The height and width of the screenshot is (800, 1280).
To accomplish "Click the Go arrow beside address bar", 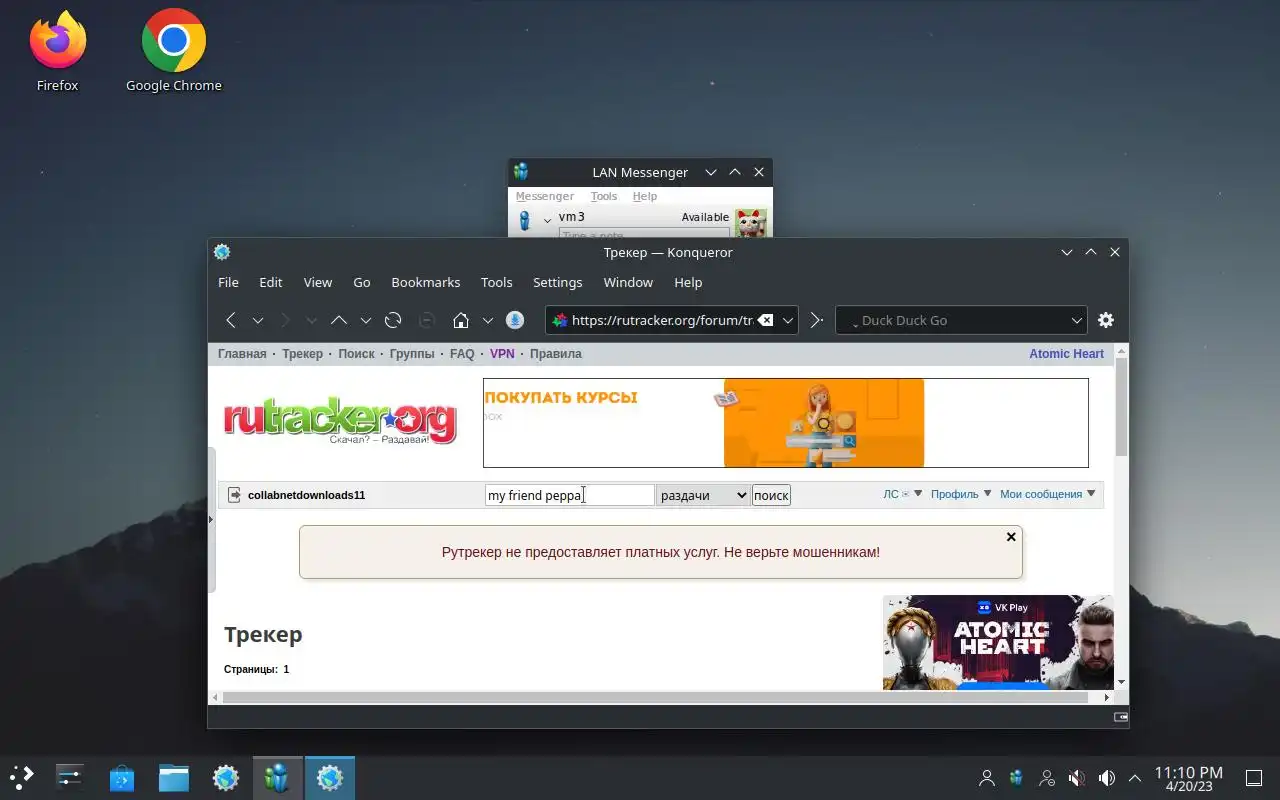I will click(x=817, y=320).
